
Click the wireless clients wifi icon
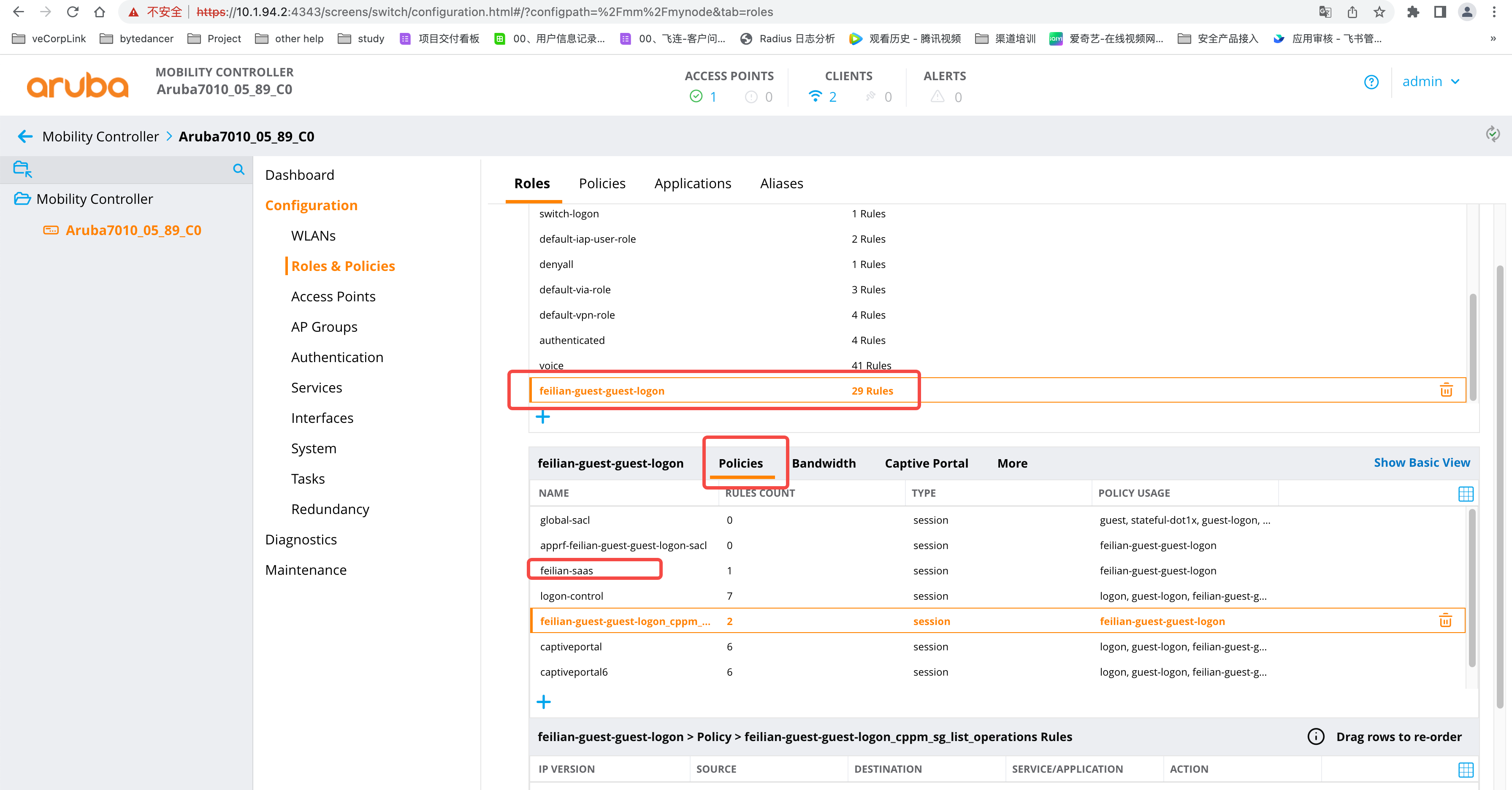pos(815,96)
